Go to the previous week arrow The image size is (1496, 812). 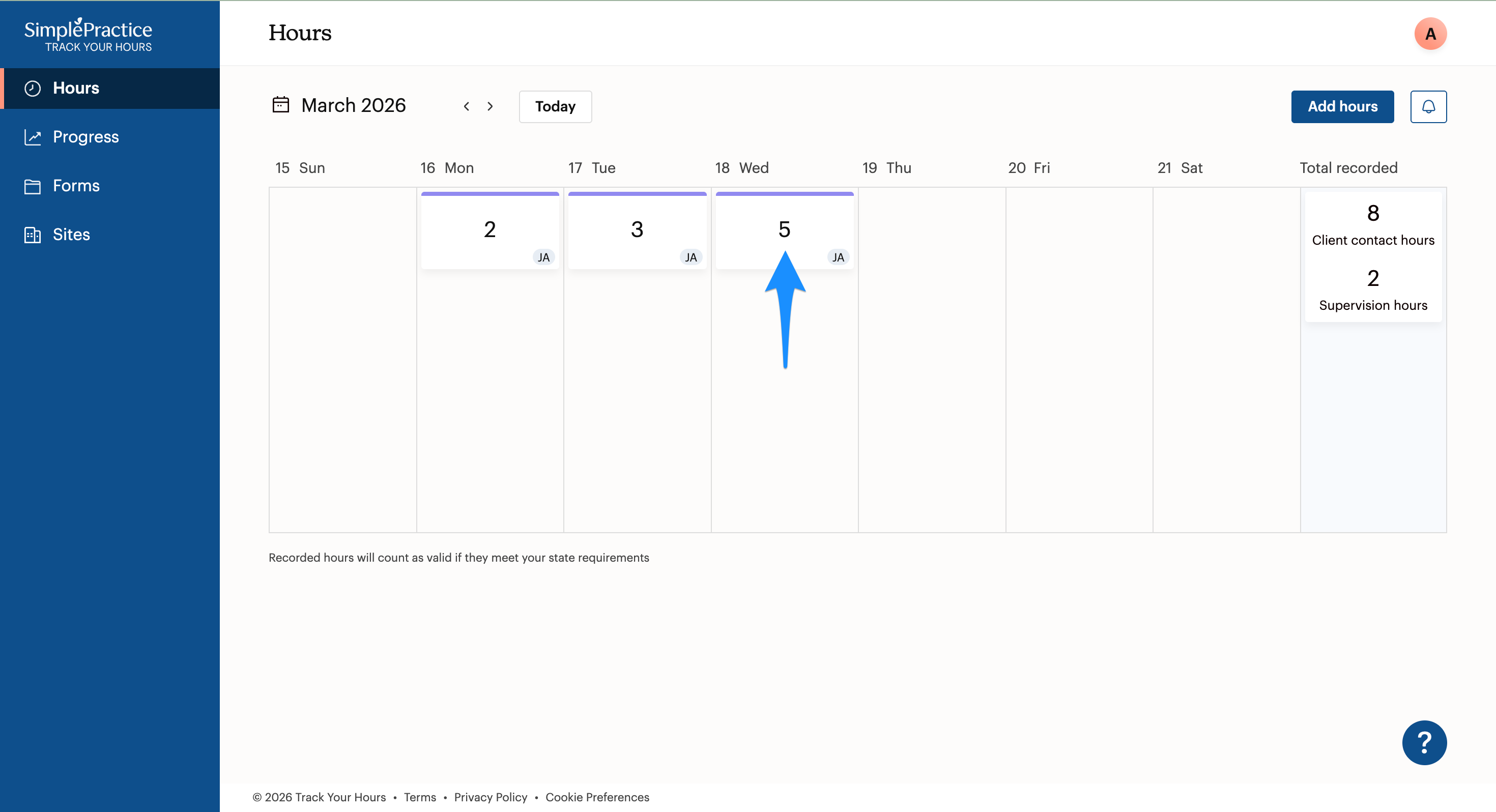pos(466,106)
